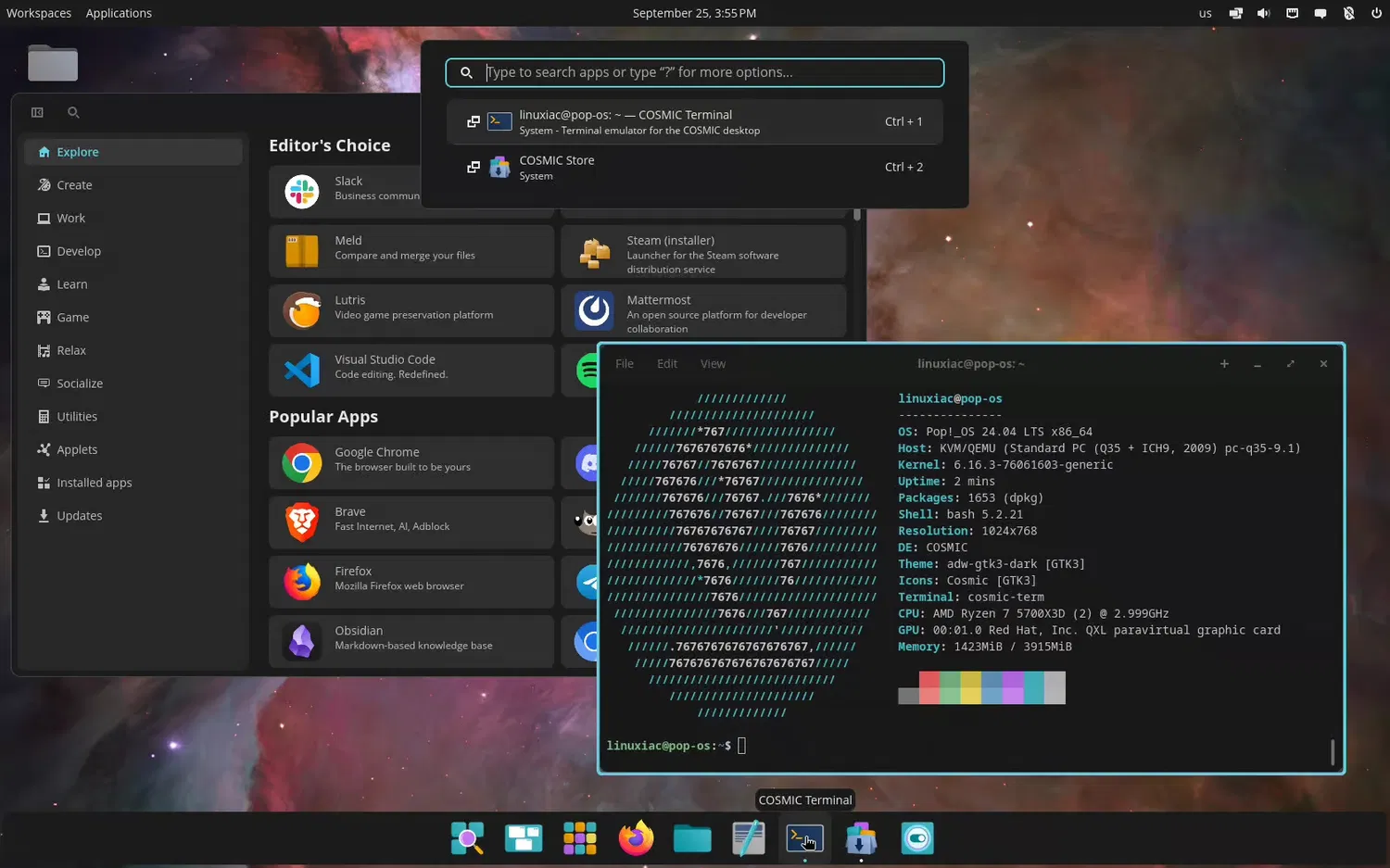The height and width of the screenshot is (868, 1390).
Task: Open COSMIC Settings toggle icon in the dock
Action: (x=917, y=838)
